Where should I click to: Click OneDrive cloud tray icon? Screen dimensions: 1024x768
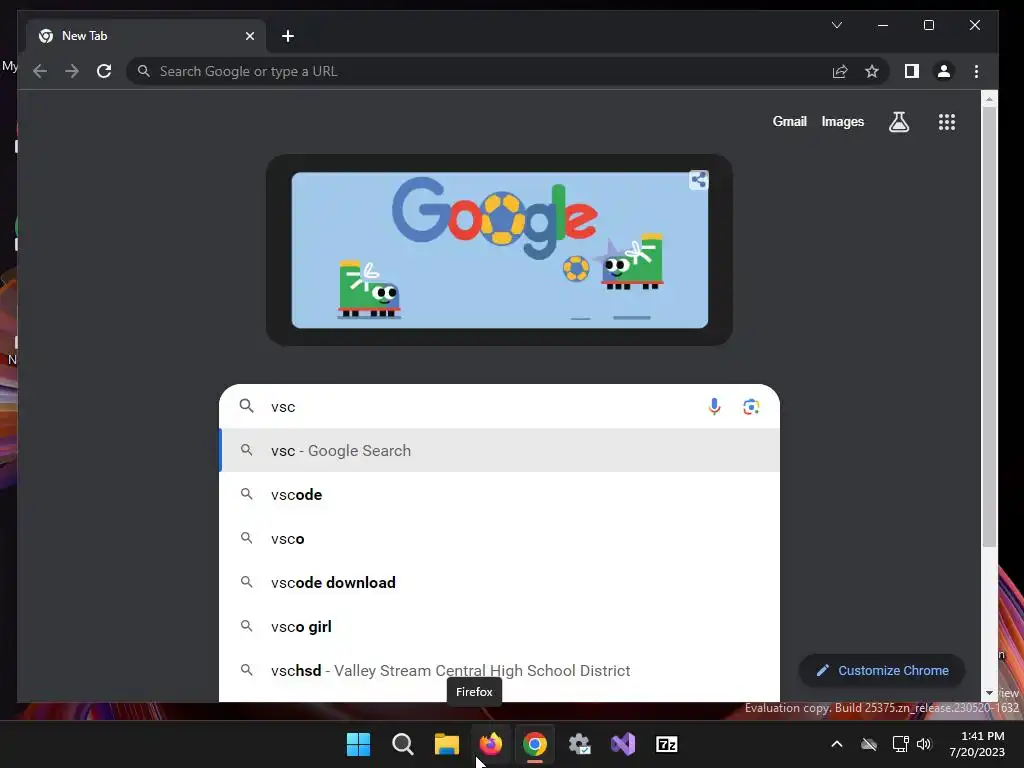pos(869,744)
